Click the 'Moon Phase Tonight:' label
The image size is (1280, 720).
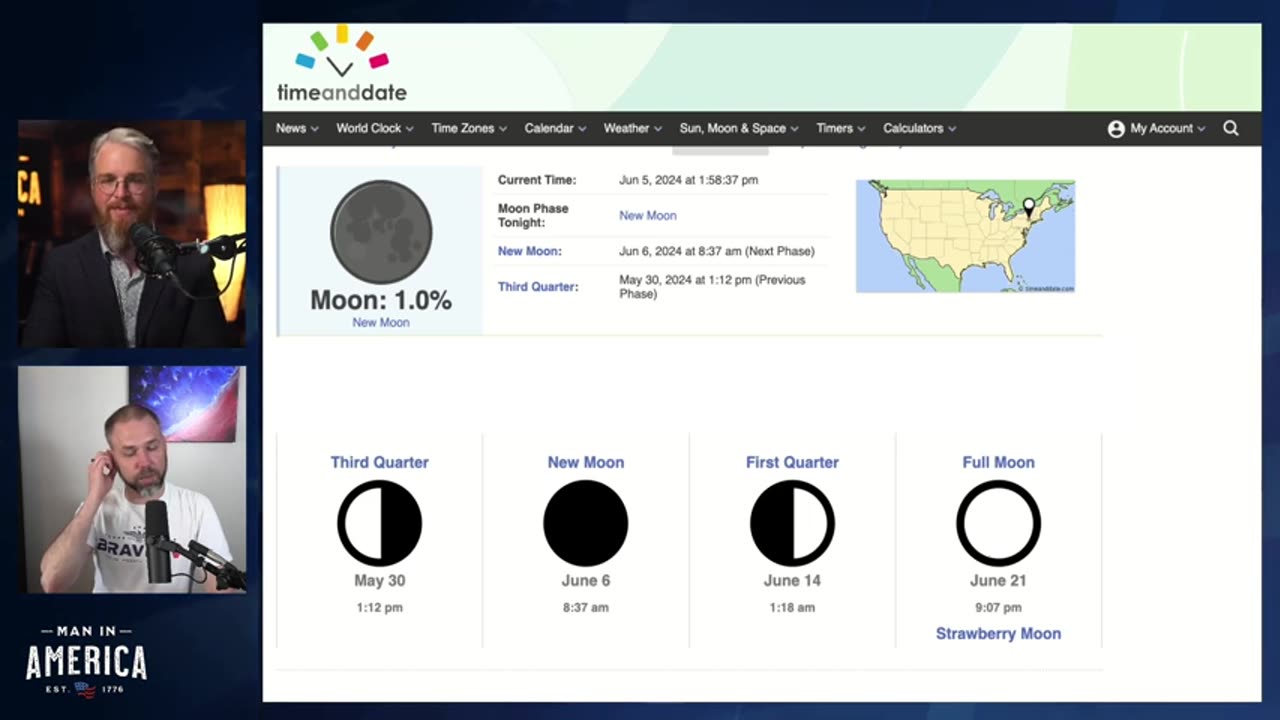[533, 215]
